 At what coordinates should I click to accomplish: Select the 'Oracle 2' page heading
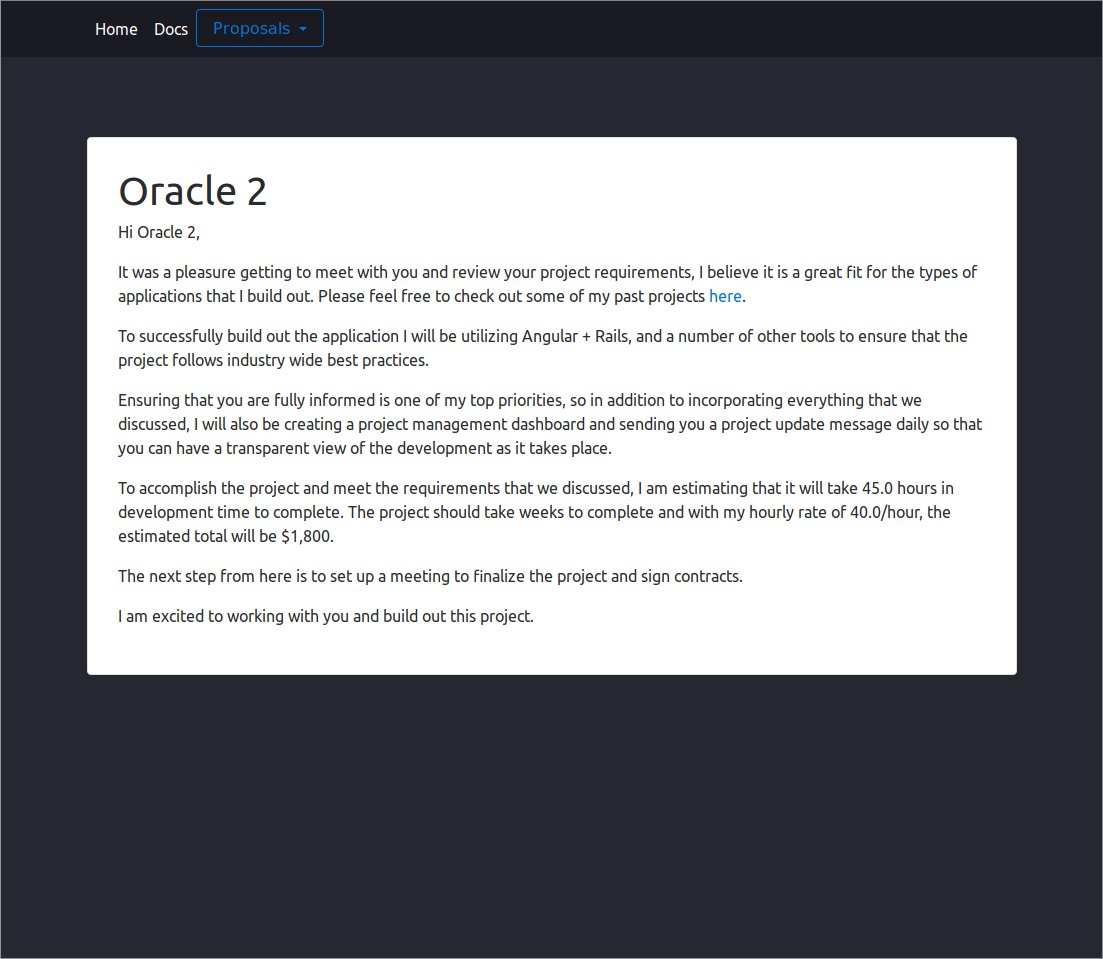tap(193, 191)
